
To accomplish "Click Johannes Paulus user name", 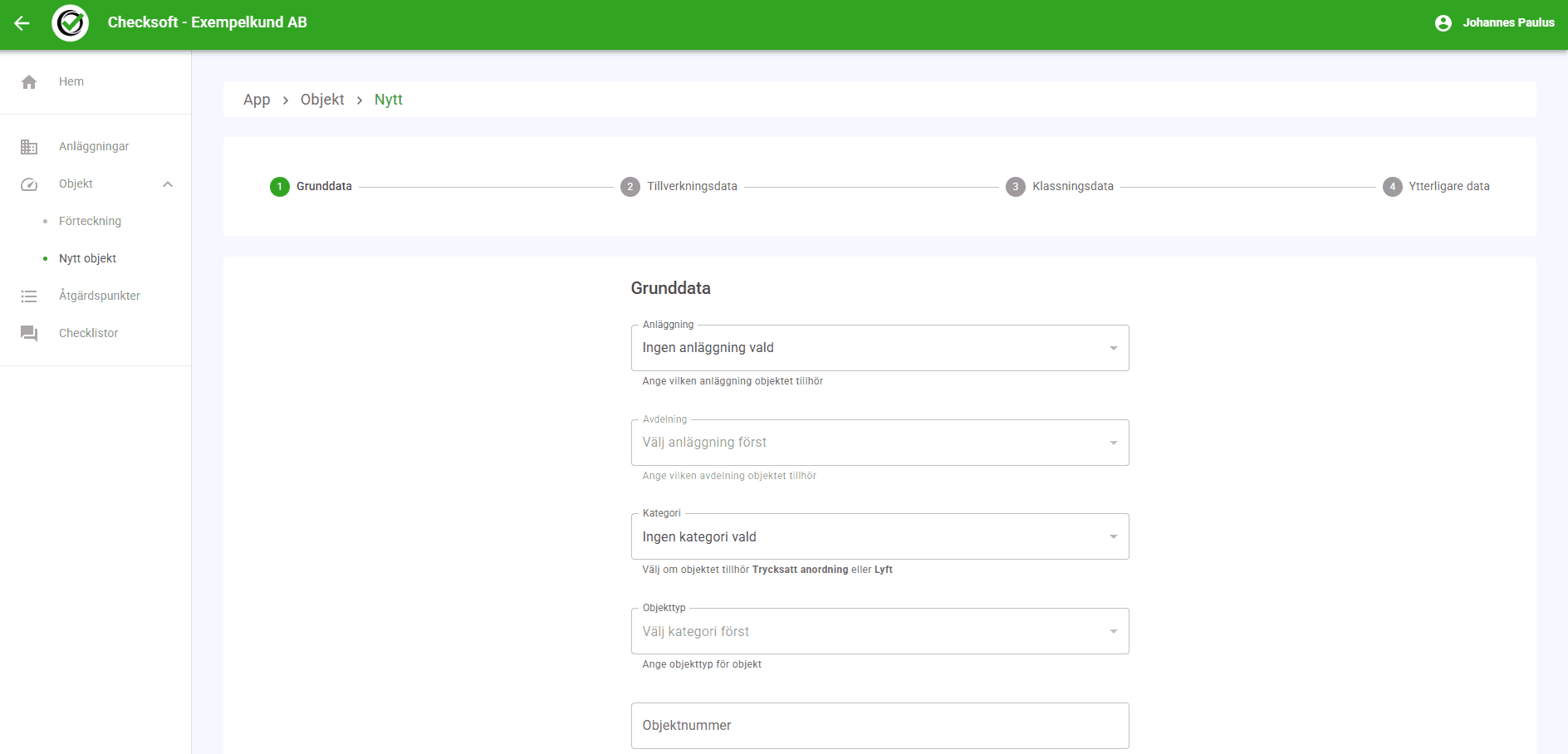I will pos(1508,23).
